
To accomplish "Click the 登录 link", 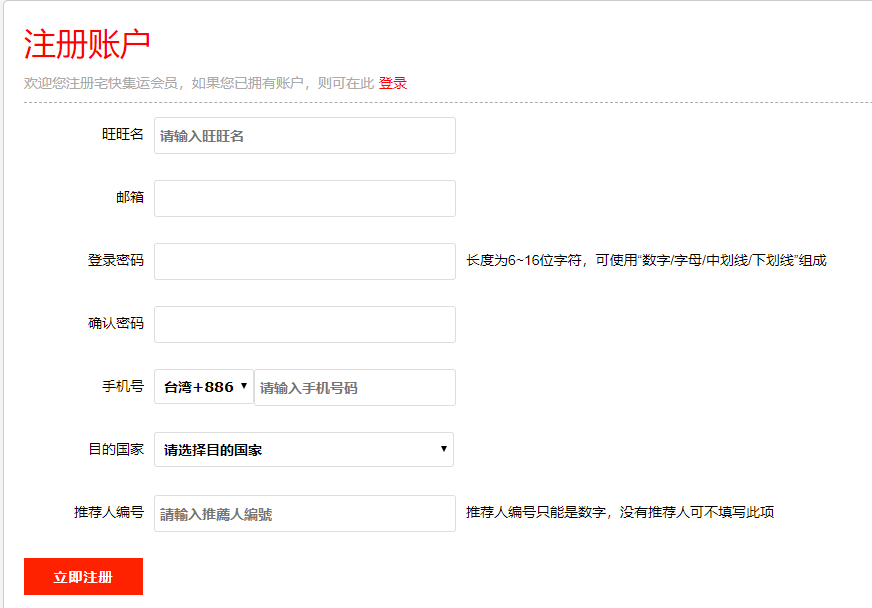I will 392,83.
